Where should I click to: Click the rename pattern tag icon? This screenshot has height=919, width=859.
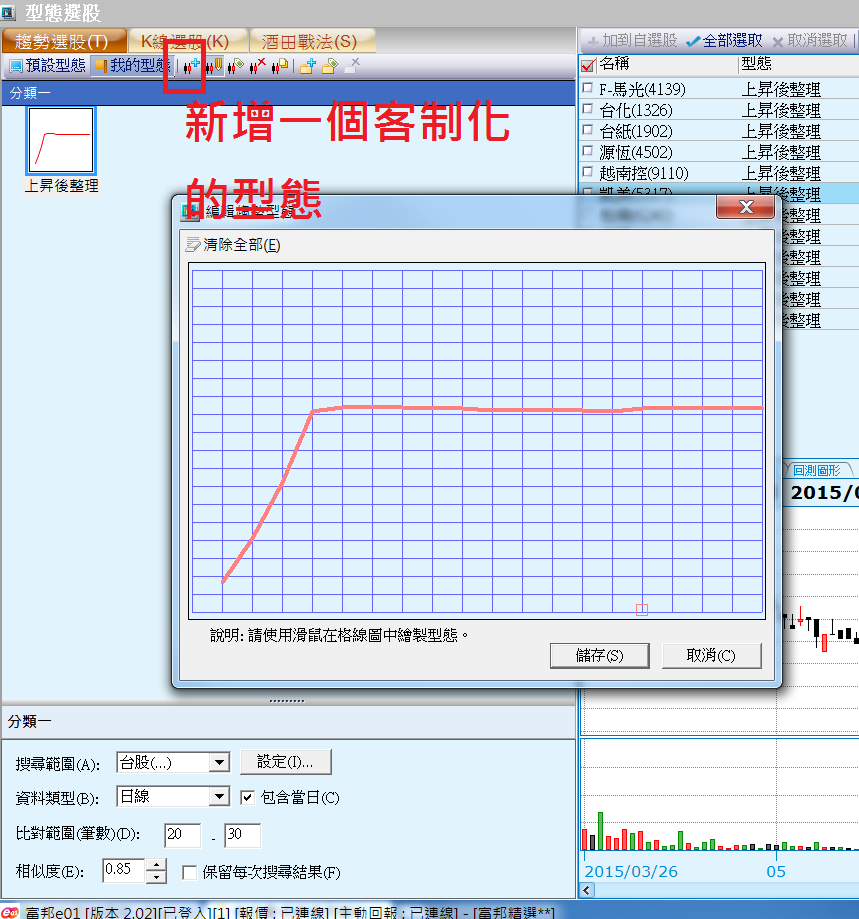pos(236,67)
